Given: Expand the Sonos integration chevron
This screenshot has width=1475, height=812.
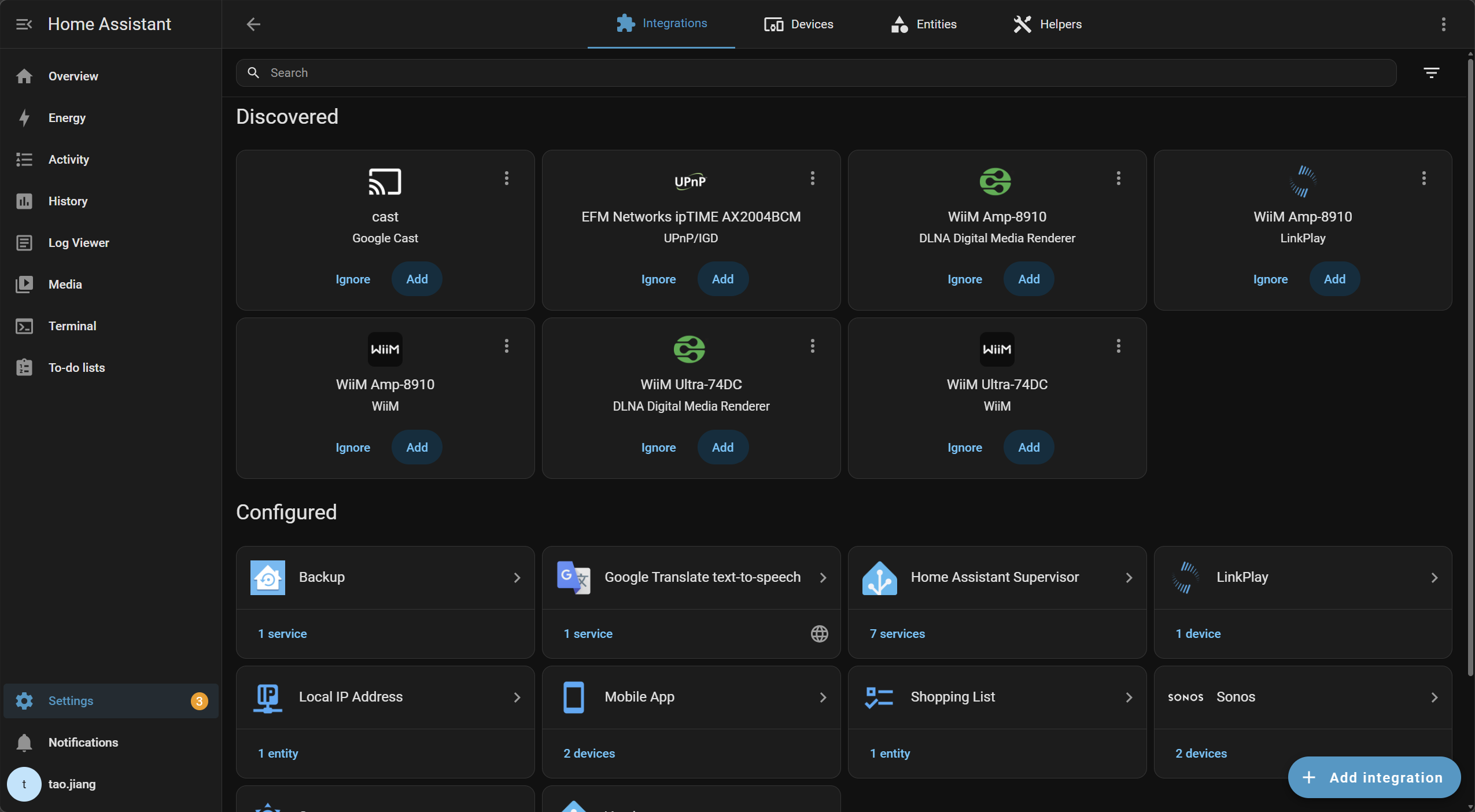Looking at the screenshot, I should point(1434,697).
